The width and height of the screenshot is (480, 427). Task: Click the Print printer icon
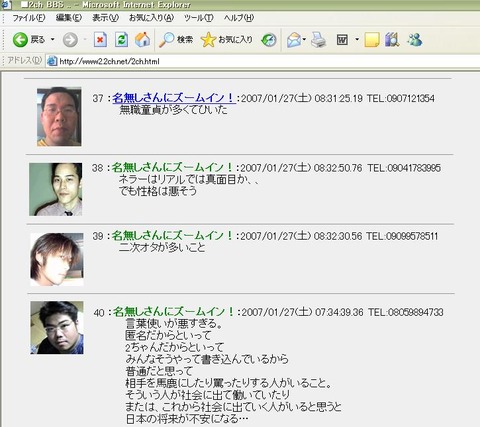point(319,40)
